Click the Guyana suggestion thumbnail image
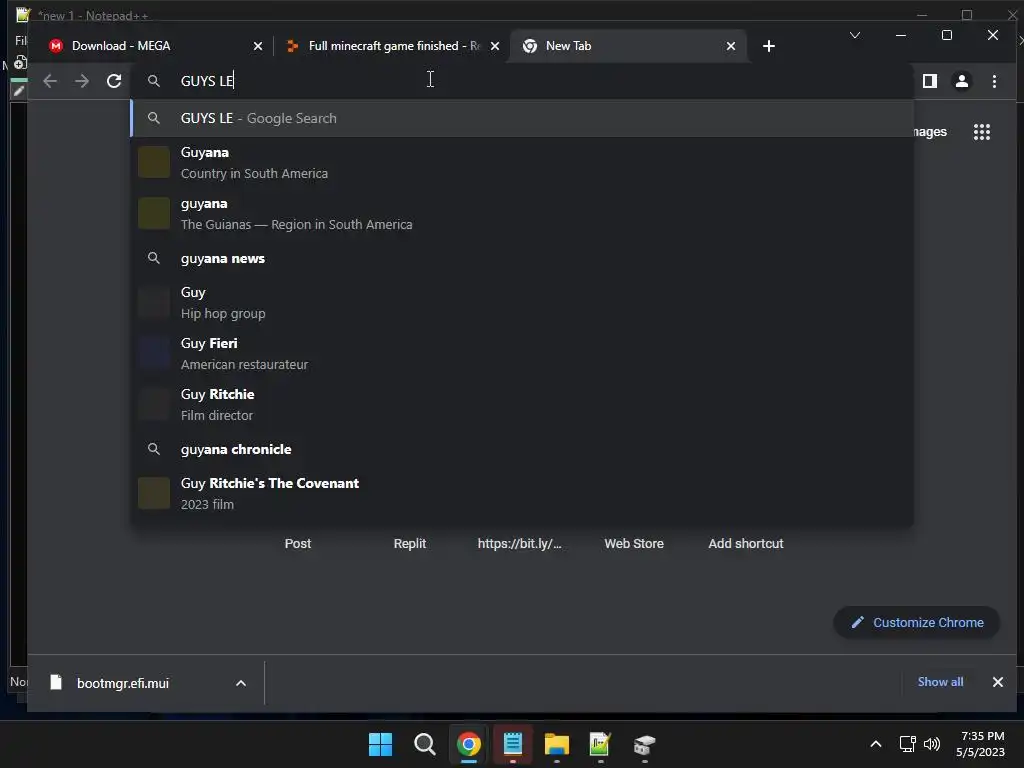Viewport: 1024px width, 768px height. (x=154, y=162)
